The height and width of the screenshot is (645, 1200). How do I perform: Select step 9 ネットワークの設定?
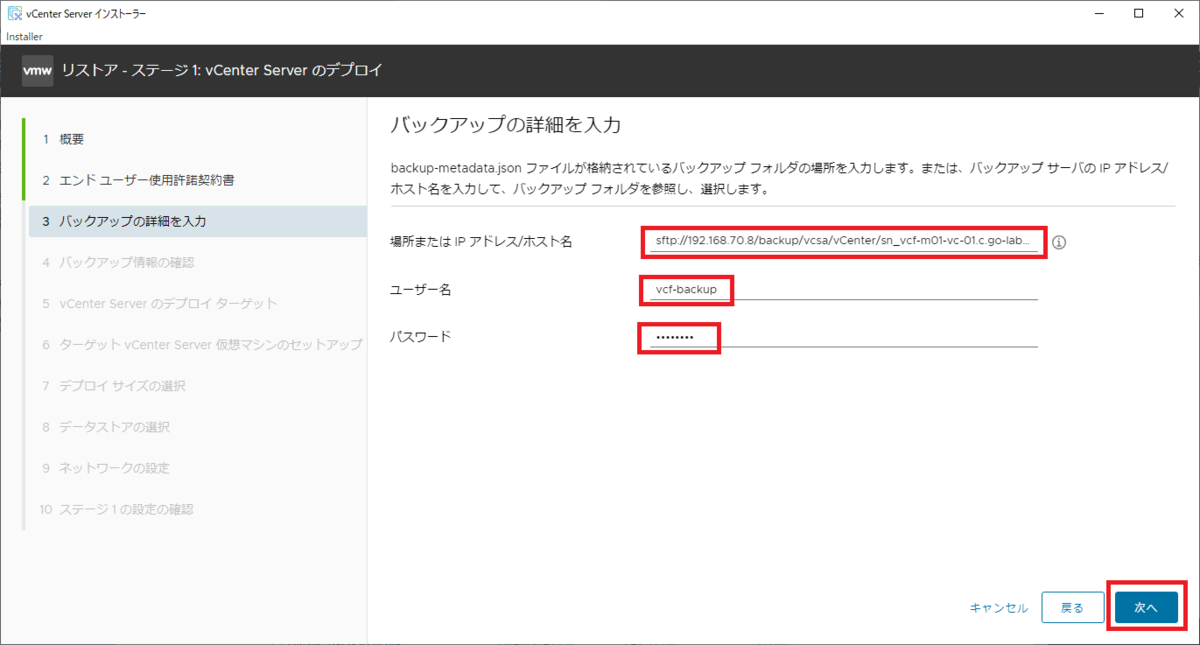(x=198, y=468)
